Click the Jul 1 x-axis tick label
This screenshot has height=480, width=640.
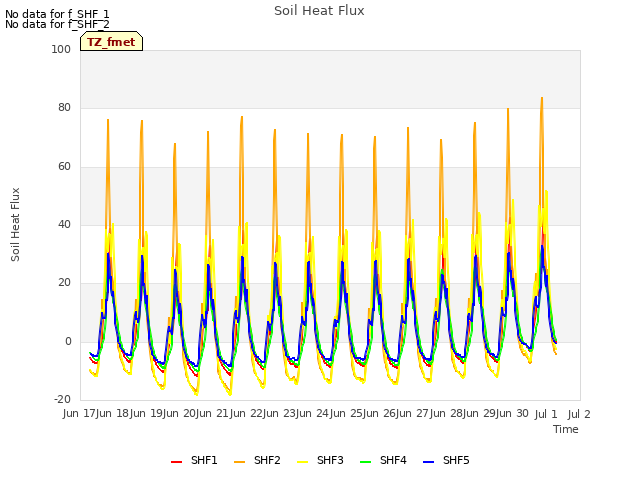click(546, 414)
